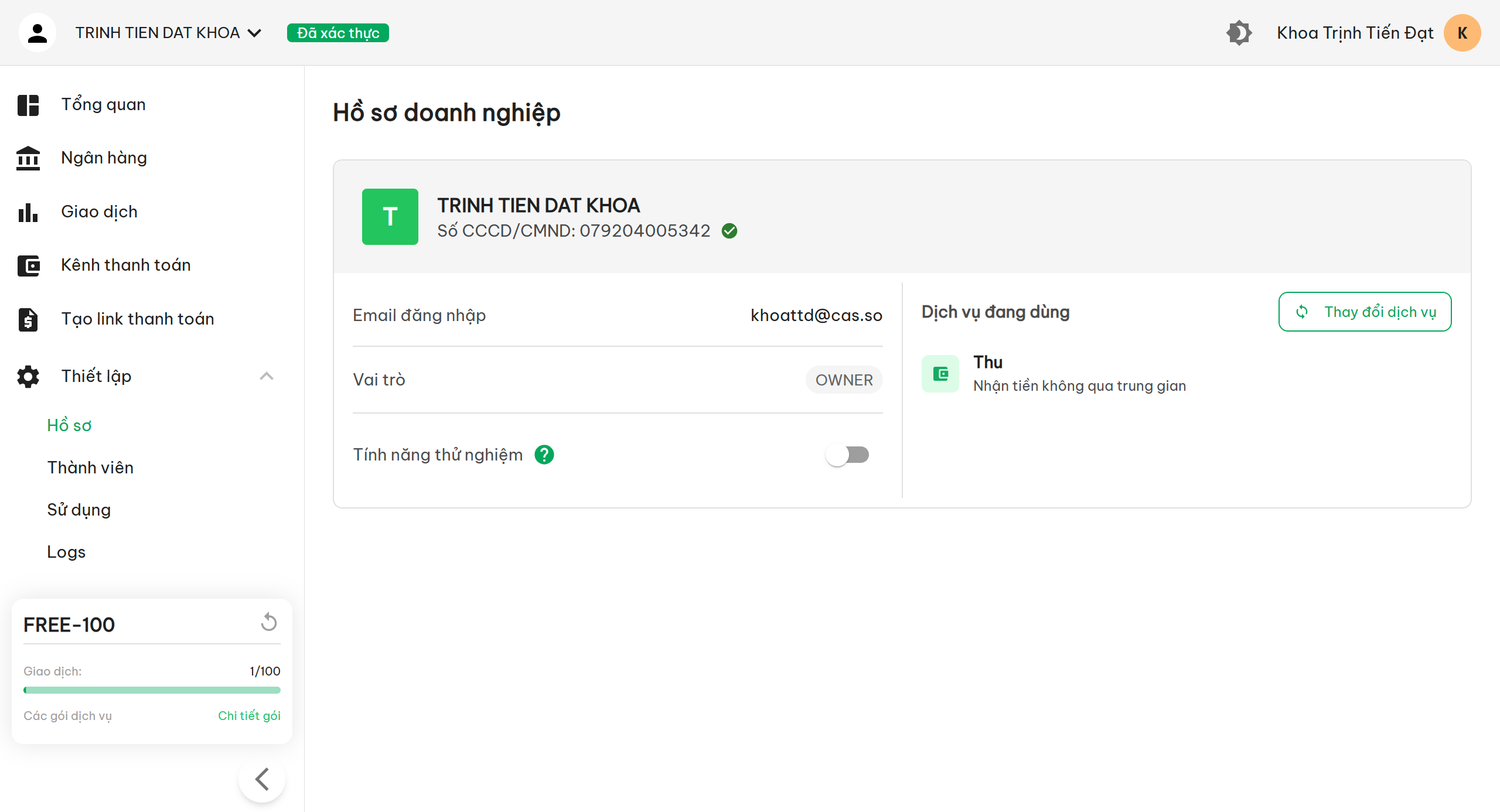Screen dimensions: 1500x812
Task: Enable the Tính năng thử nghiệm switch
Action: click(x=847, y=455)
